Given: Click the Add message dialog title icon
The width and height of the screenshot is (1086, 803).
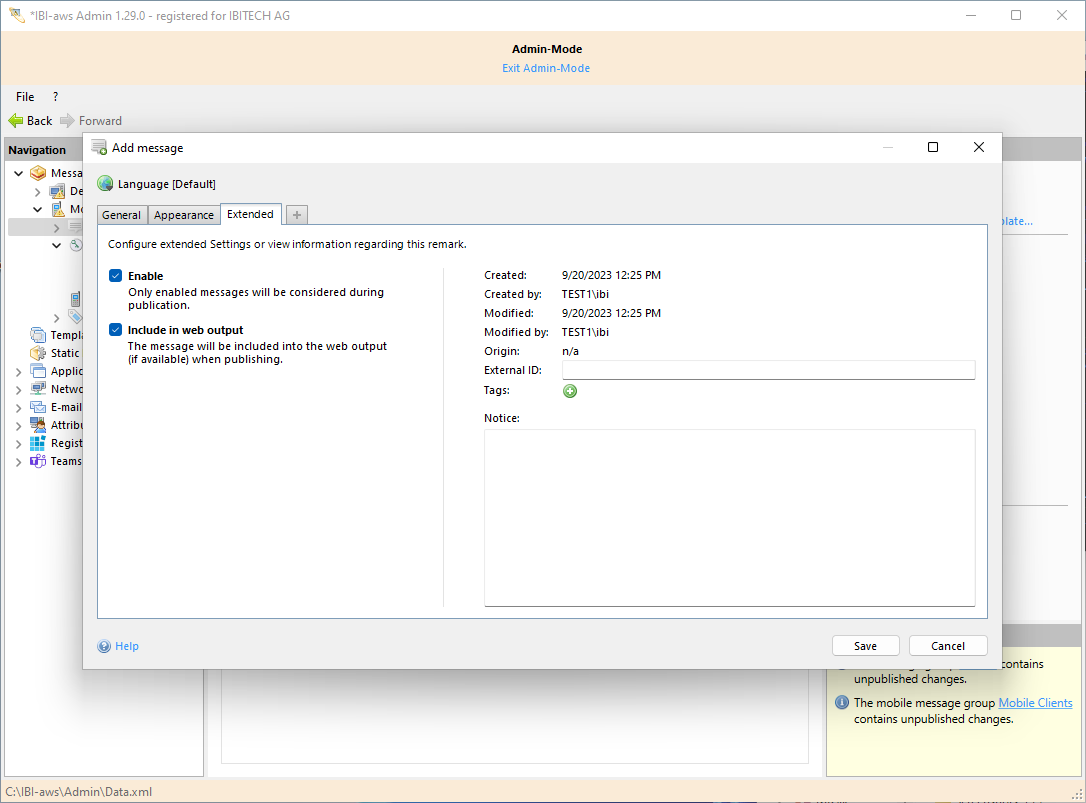Looking at the screenshot, I should 99,147.
